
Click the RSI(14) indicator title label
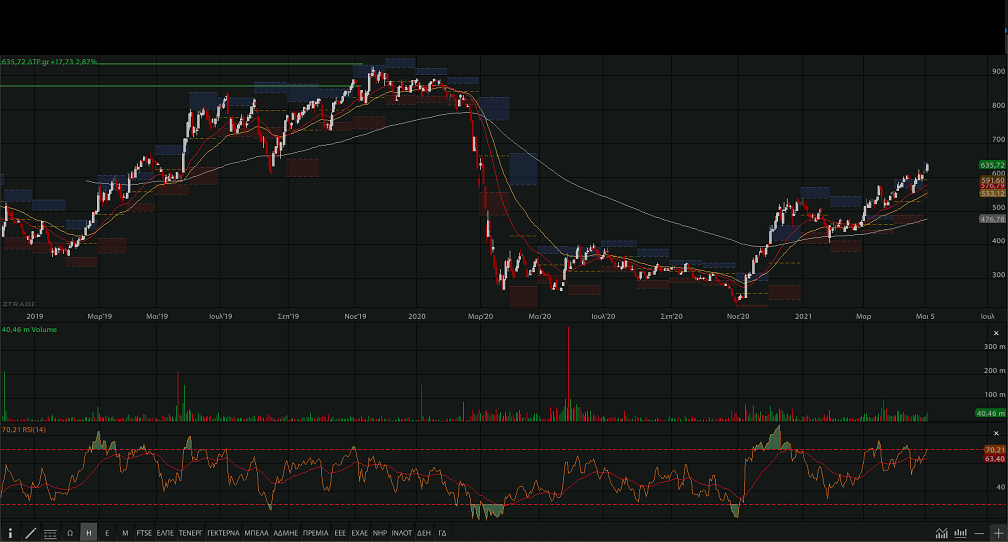point(25,429)
